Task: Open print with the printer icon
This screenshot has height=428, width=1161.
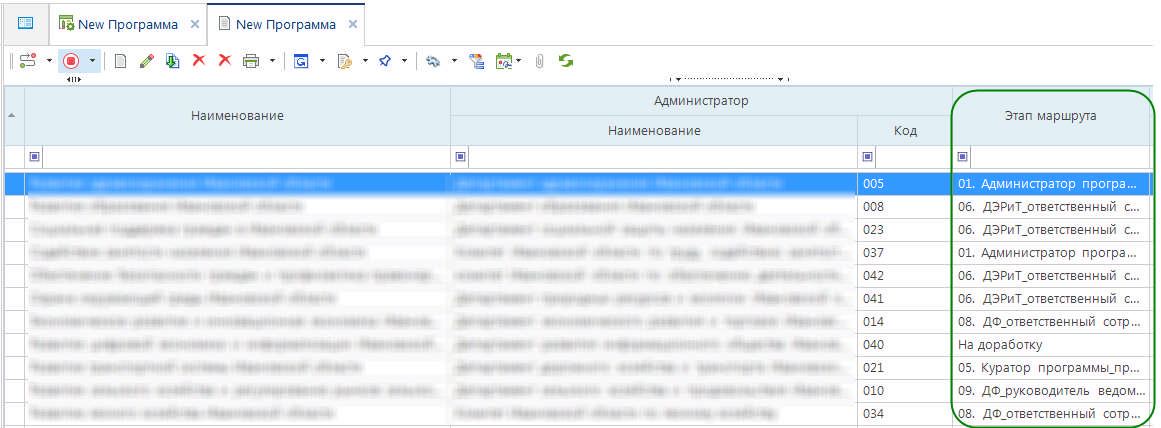Action: click(x=250, y=61)
